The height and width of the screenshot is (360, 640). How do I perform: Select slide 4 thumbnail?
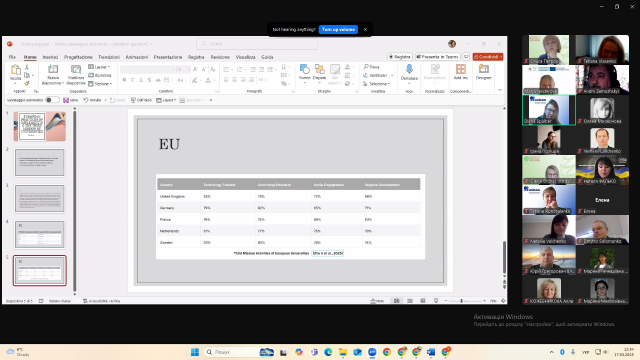point(40,234)
